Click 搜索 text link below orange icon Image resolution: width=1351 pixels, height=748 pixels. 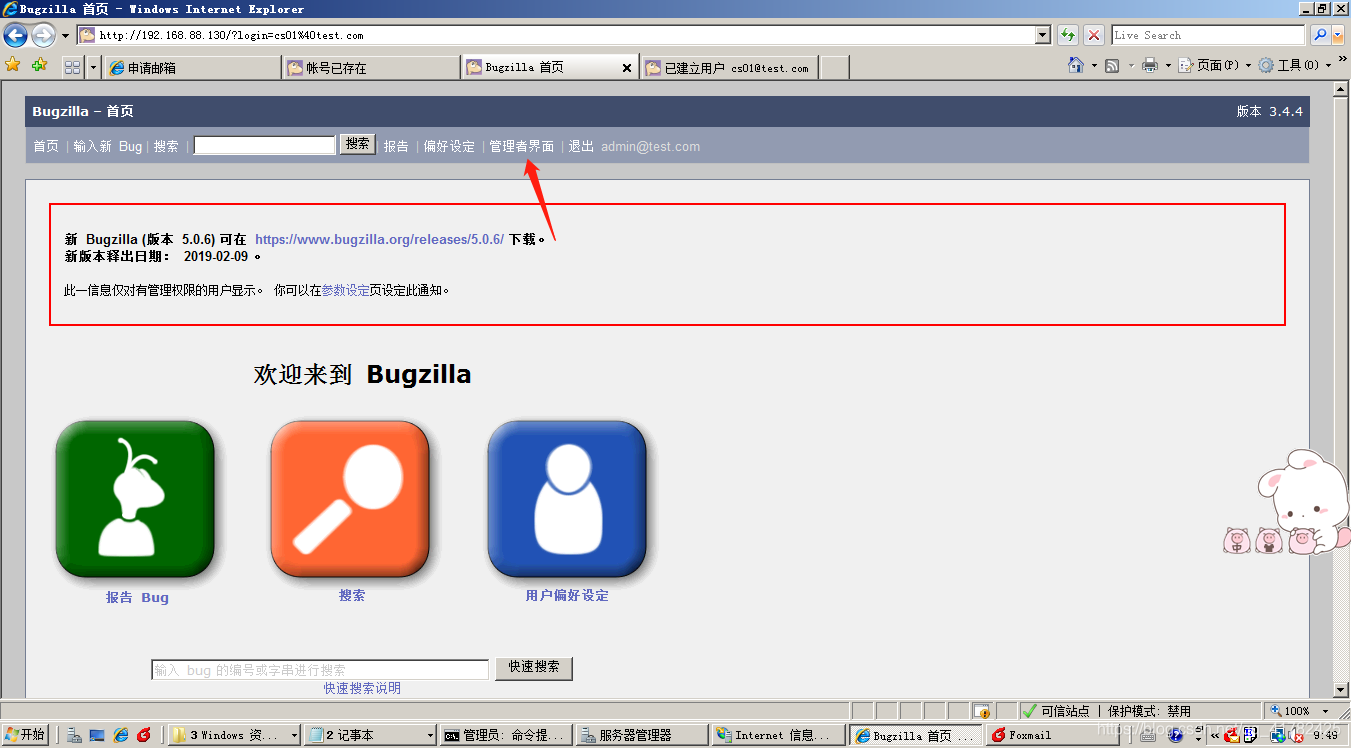352,595
